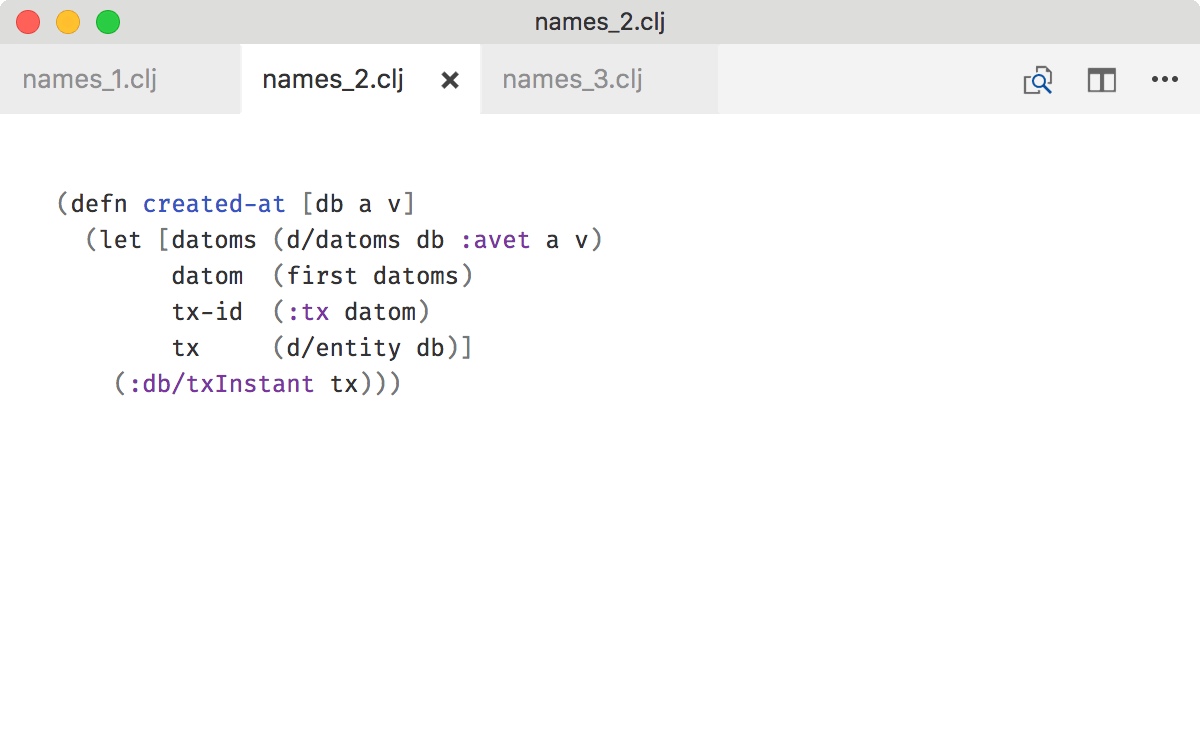Click the defn keyword
This screenshot has height=742, width=1200.
coord(98,203)
